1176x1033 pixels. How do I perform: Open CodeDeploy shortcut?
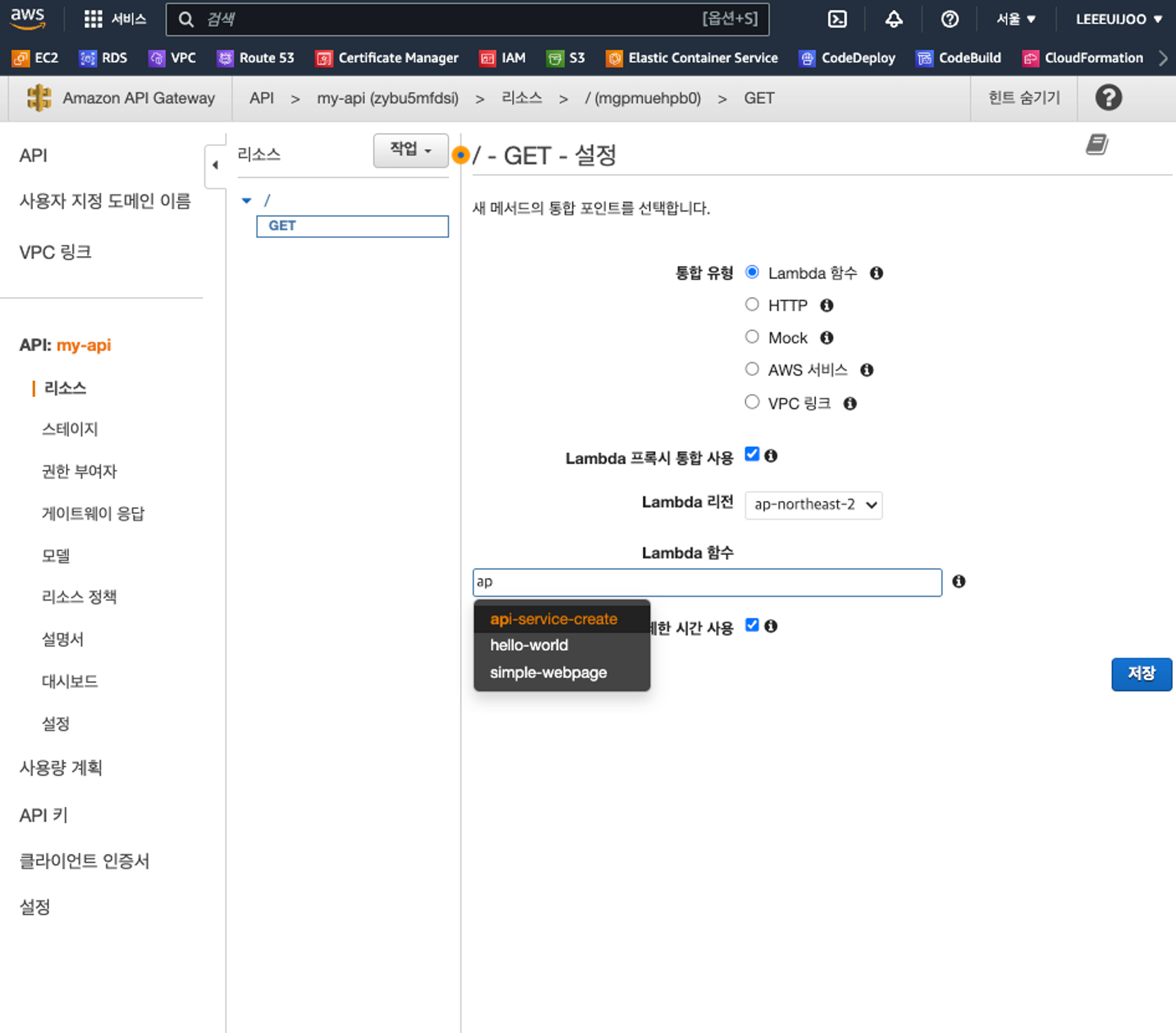(847, 58)
